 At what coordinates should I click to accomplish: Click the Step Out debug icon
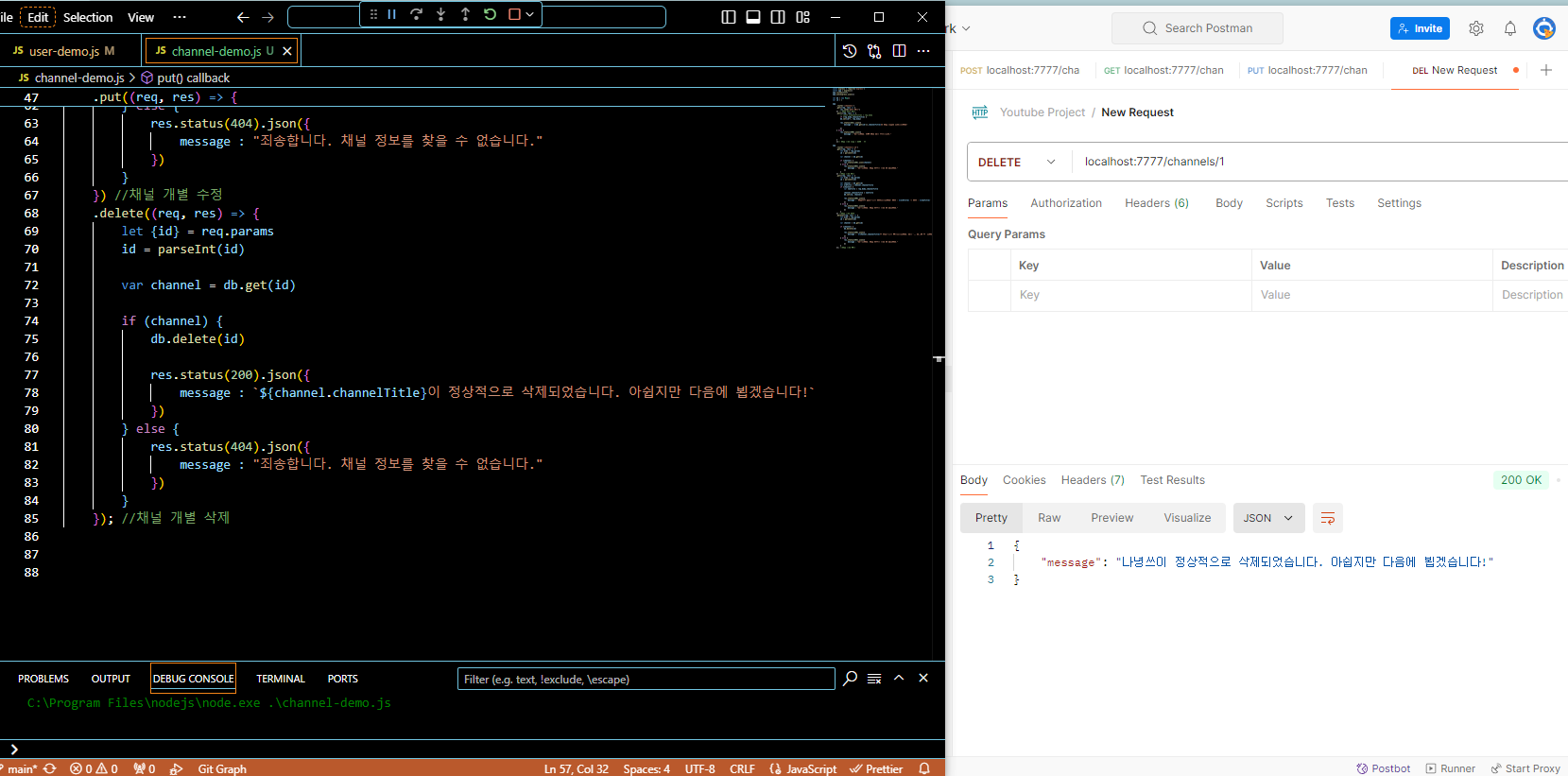(x=465, y=14)
